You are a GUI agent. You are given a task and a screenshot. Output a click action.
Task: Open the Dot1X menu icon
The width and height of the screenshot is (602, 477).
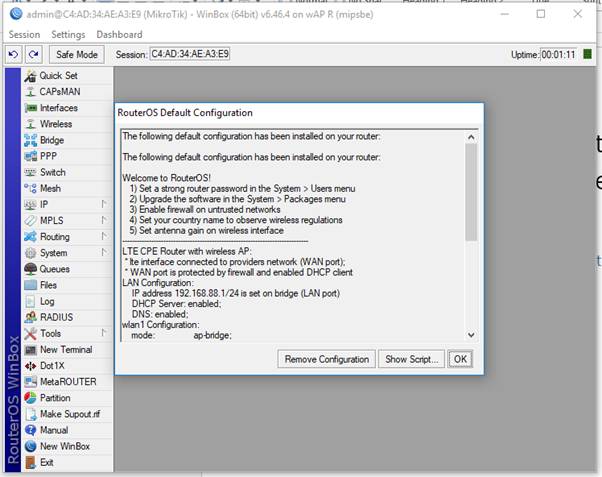tap(30, 366)
